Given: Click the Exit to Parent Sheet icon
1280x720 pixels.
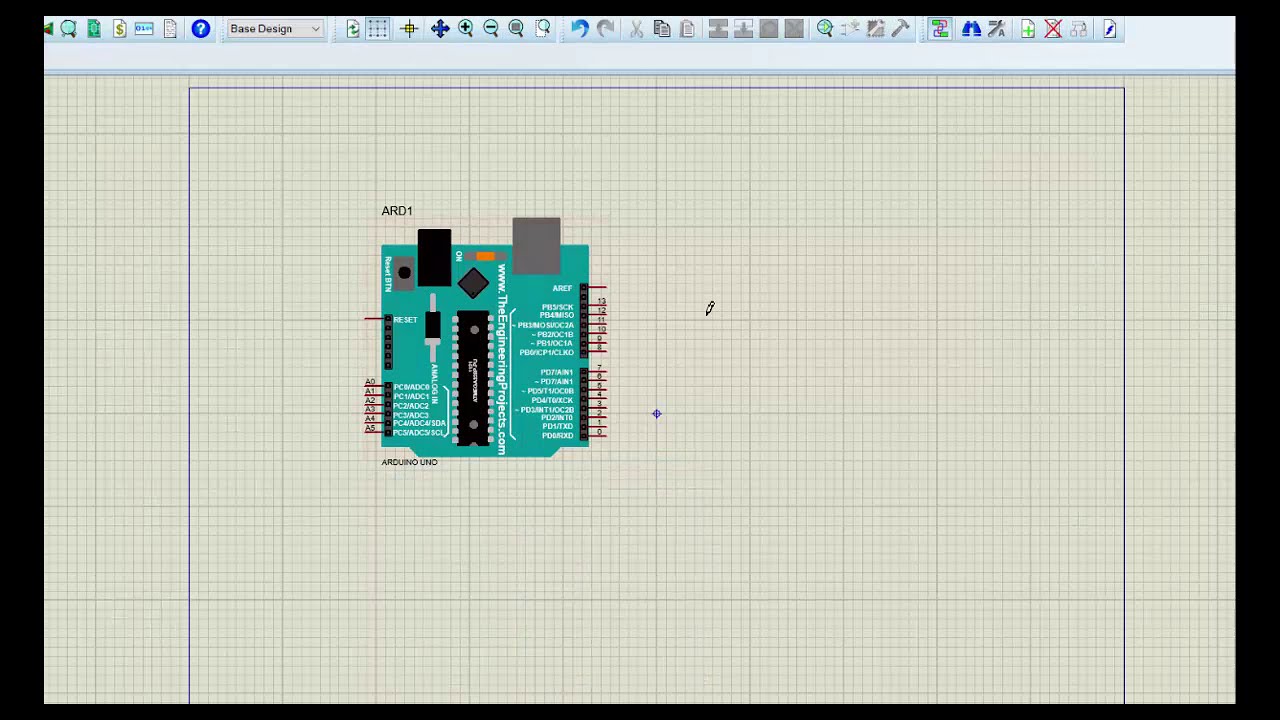Looking at the screenshot, I should (x=1078, y=29).
